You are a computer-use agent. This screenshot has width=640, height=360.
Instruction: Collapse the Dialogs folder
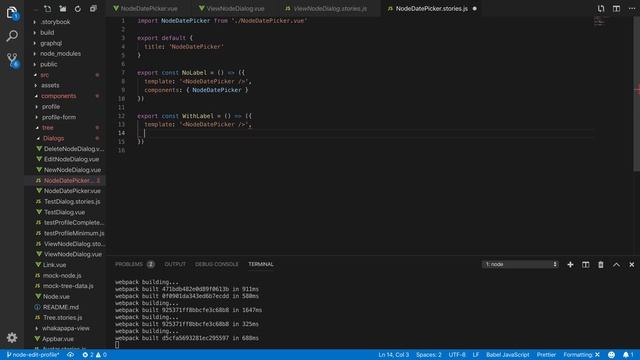coord(53,138)
